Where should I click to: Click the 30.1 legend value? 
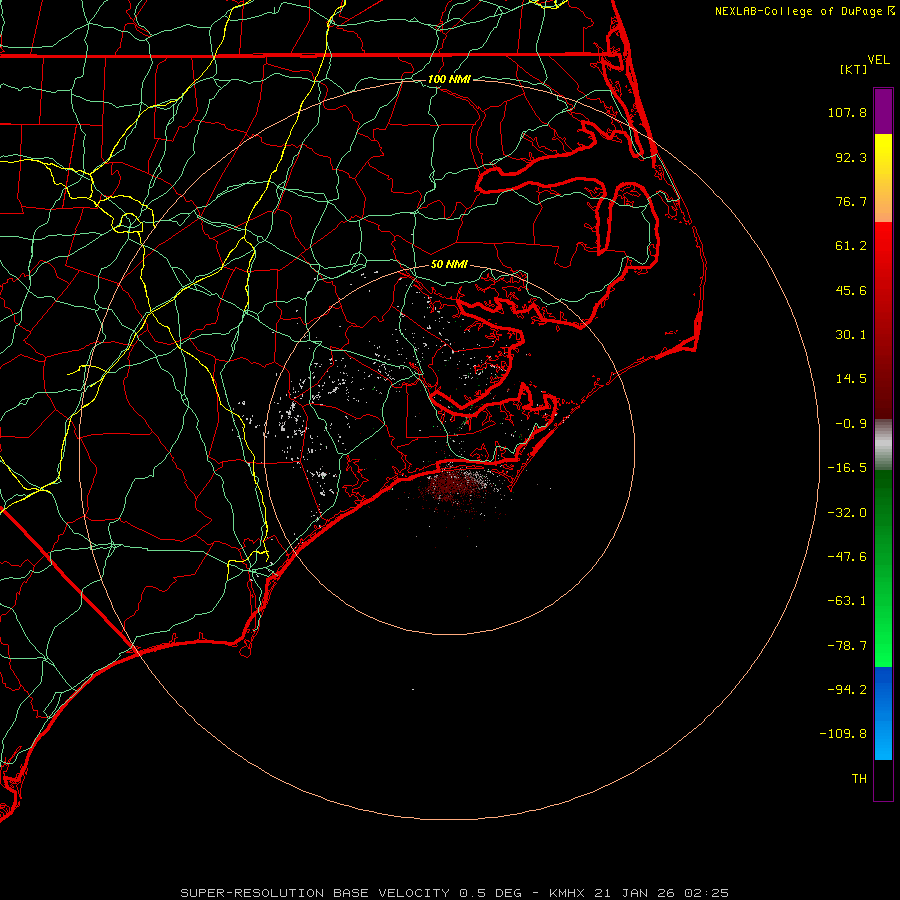851,335
